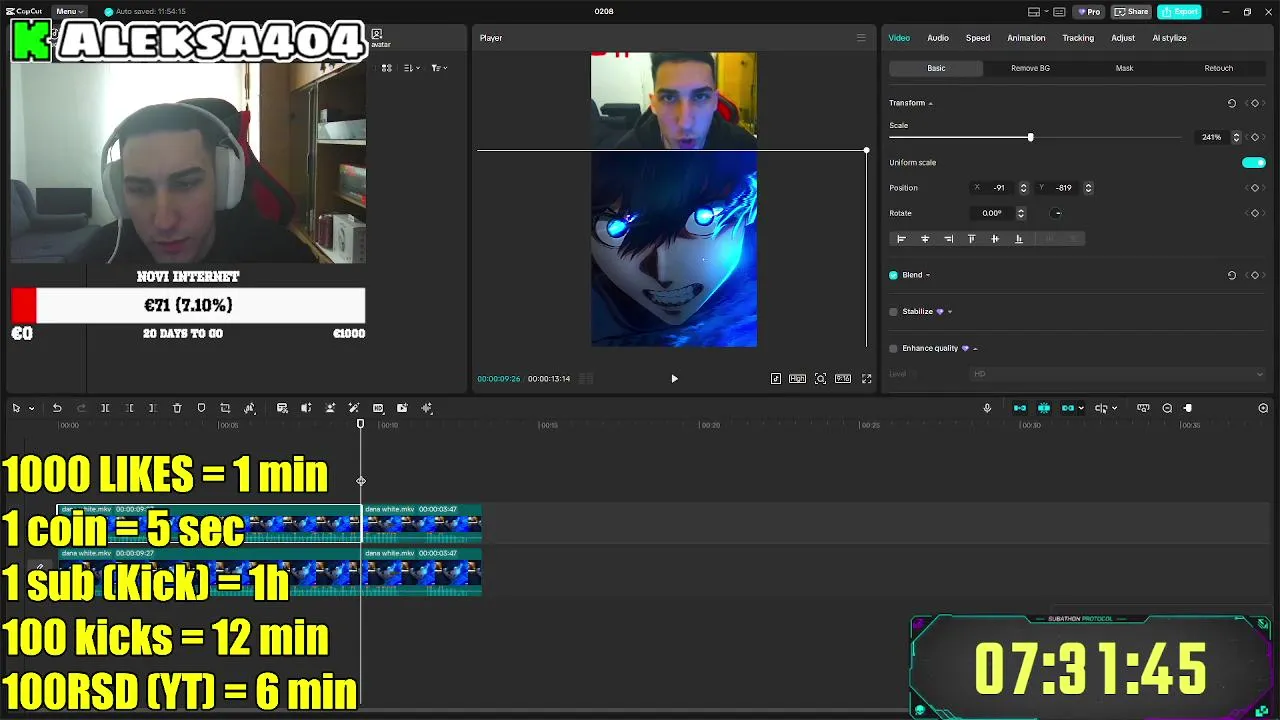Click align-bottom icon in Transform alignment row

click(1019, 239)
